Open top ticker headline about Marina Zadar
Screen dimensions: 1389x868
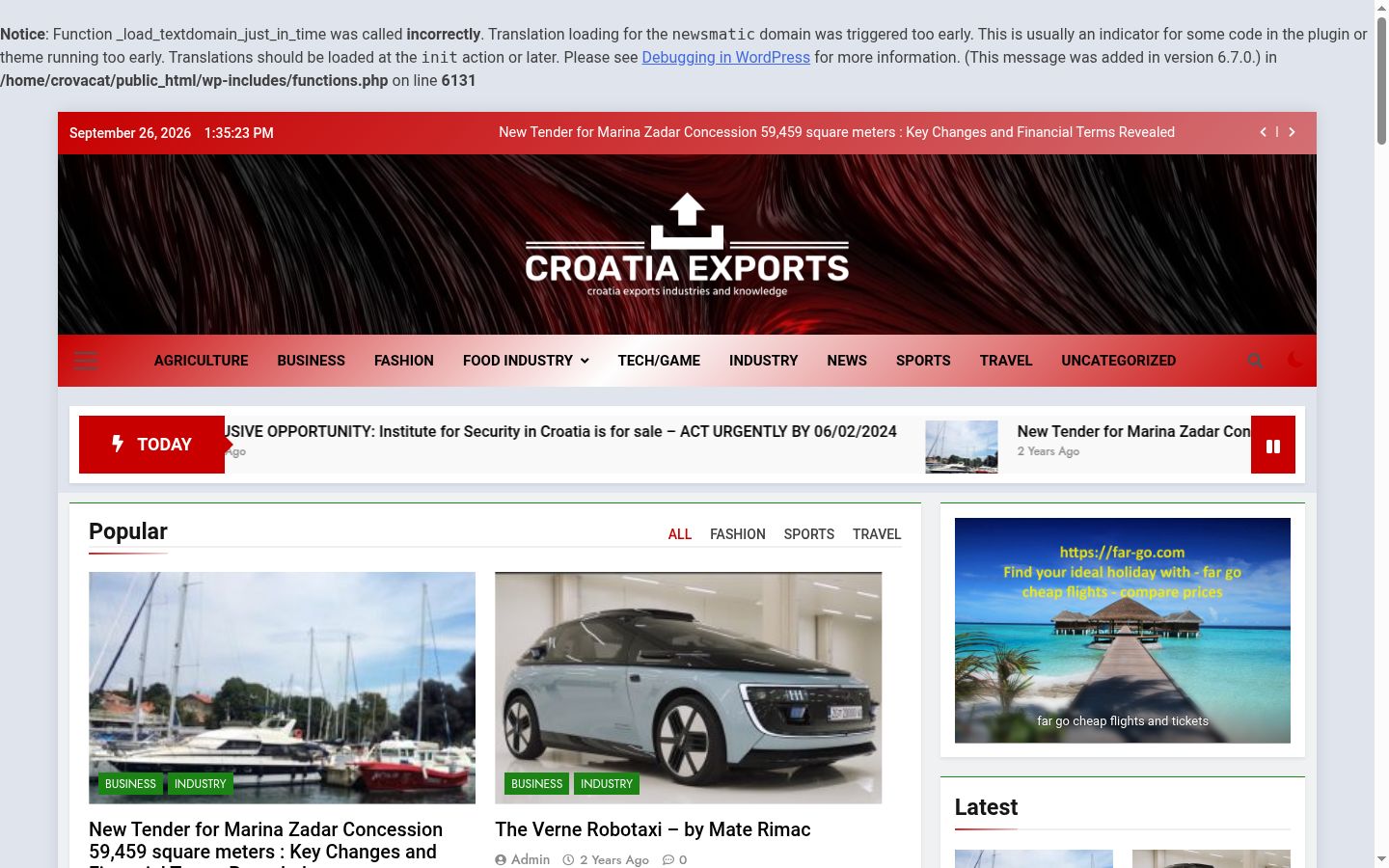tap(836, 132)
